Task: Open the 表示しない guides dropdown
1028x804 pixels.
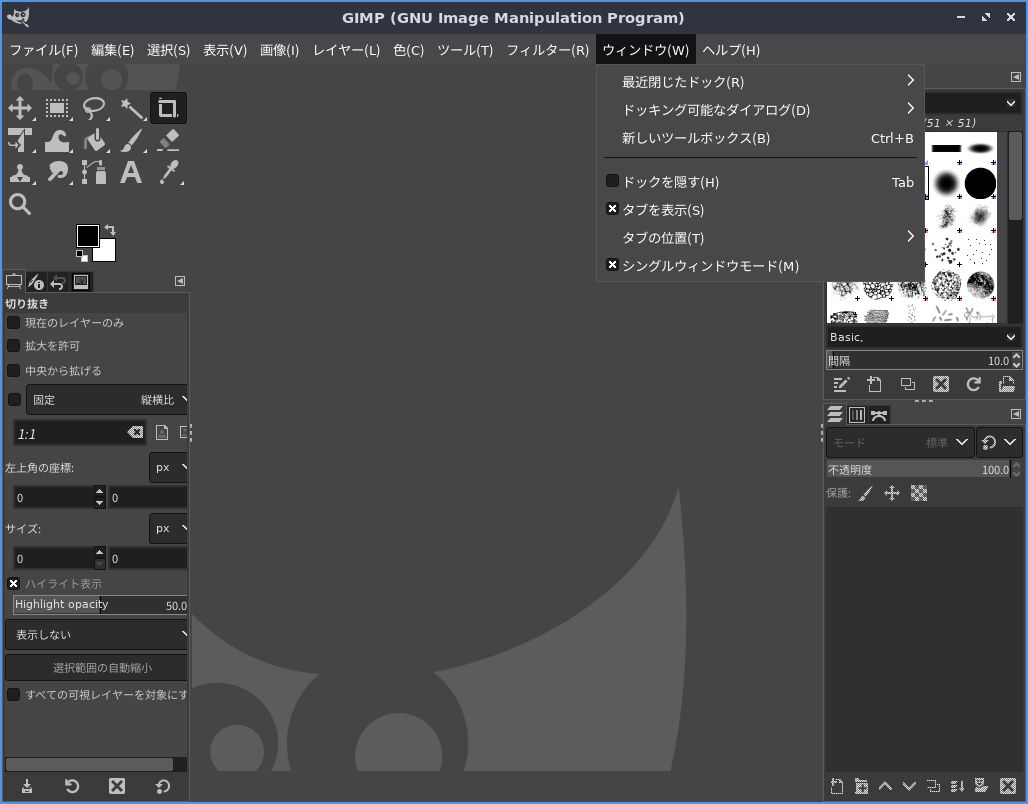Action: (x=97, y=635)
